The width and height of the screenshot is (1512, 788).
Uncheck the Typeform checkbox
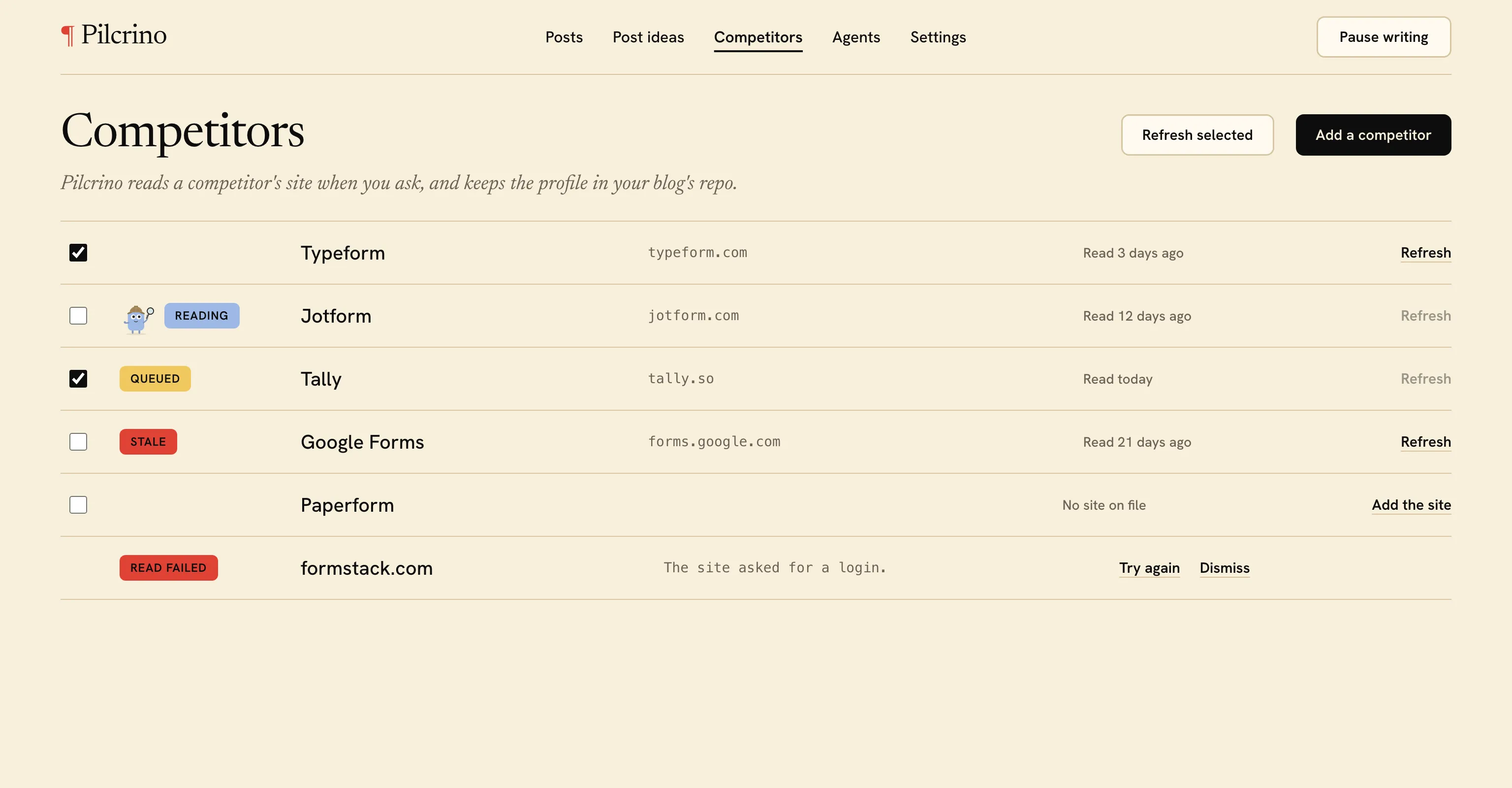[x=78, y=253]
